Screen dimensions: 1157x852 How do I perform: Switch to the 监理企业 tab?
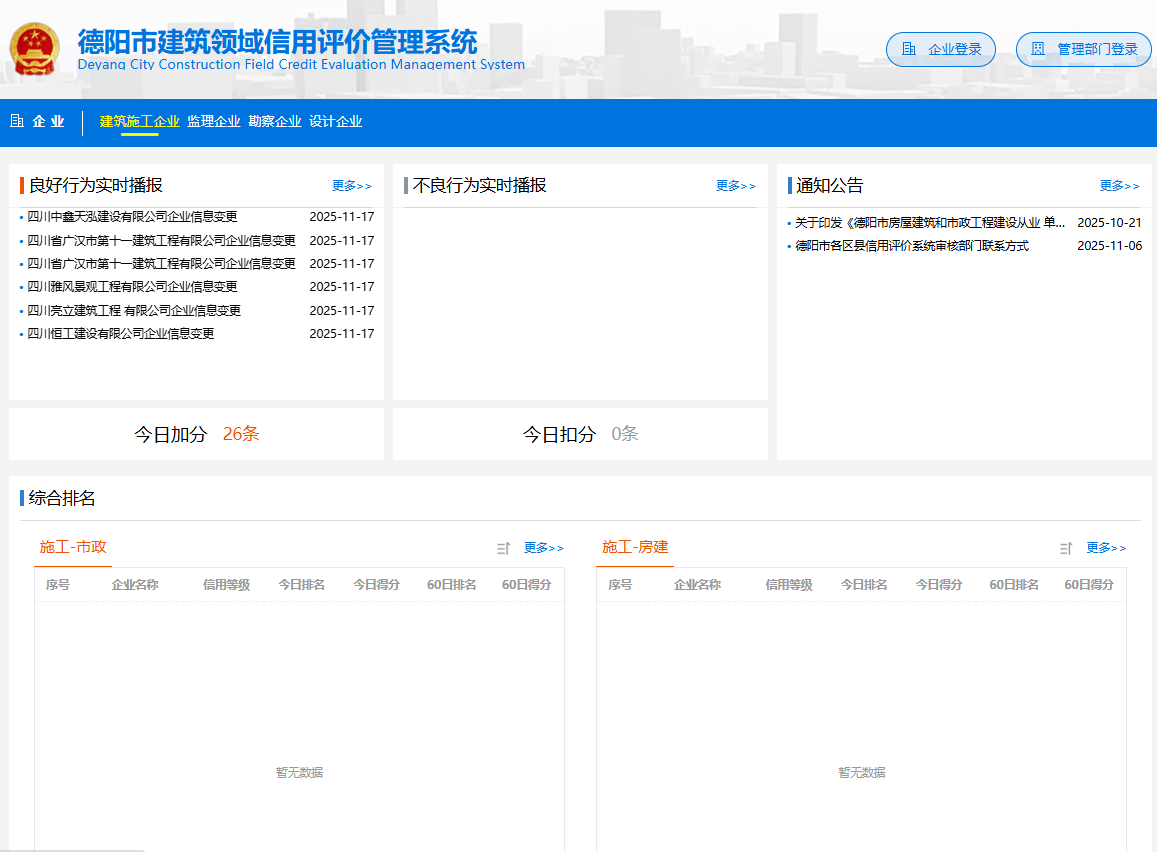tap(214, 121)
